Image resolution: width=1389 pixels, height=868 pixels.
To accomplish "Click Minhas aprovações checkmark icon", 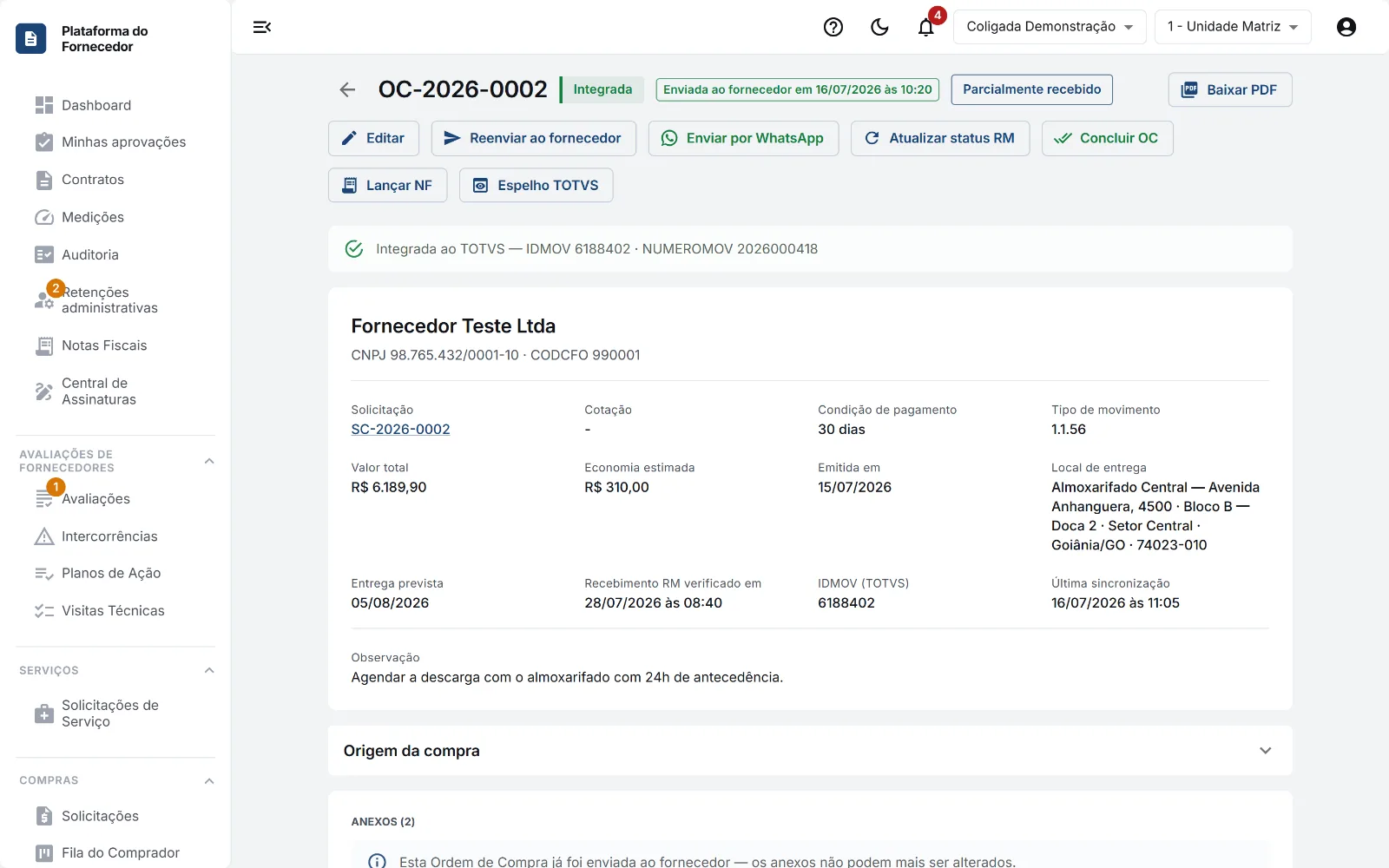I will click(44, 141).
